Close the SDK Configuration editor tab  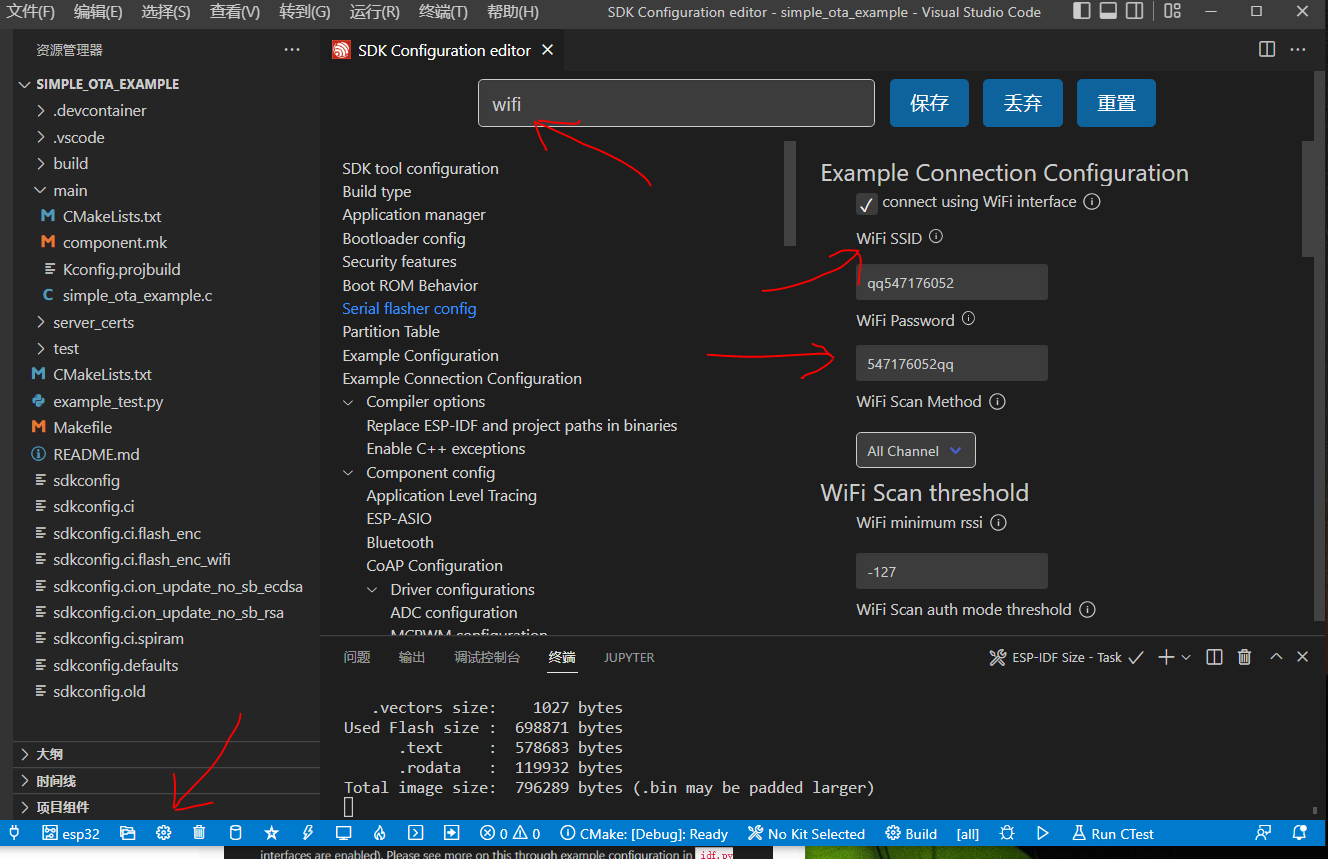pos(547,50)
